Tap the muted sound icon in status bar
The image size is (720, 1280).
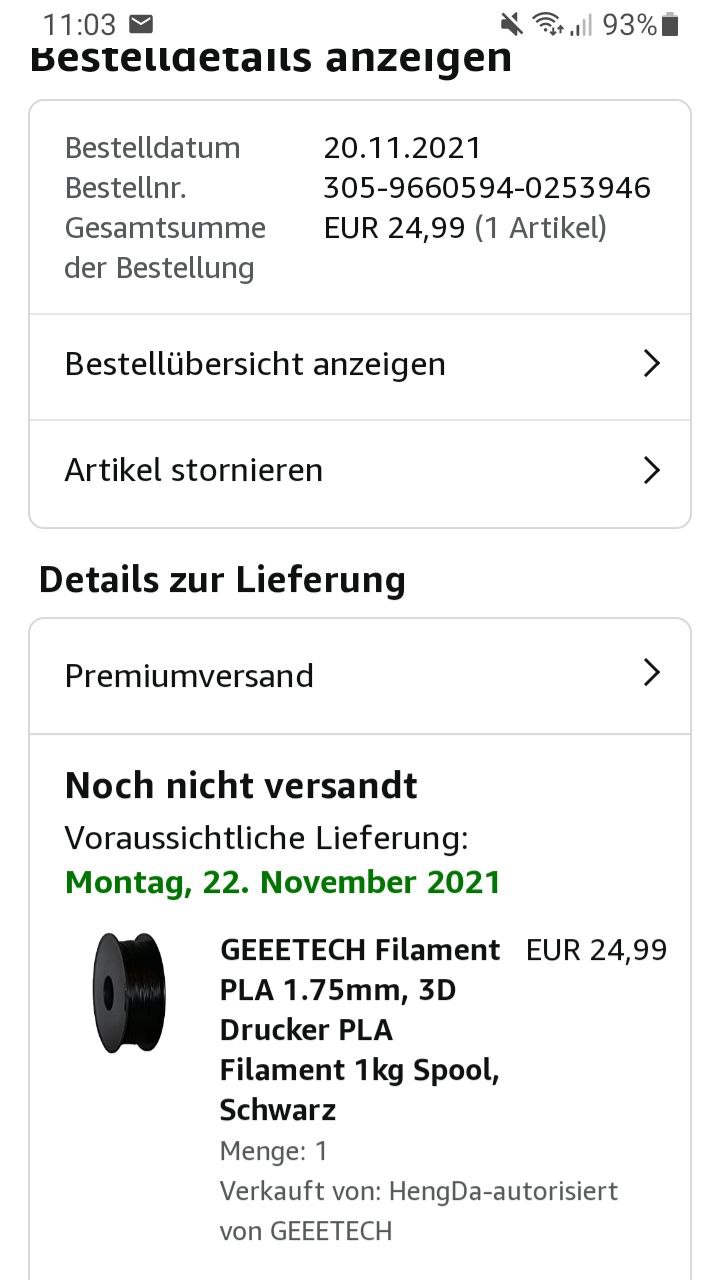coord(511,24)
